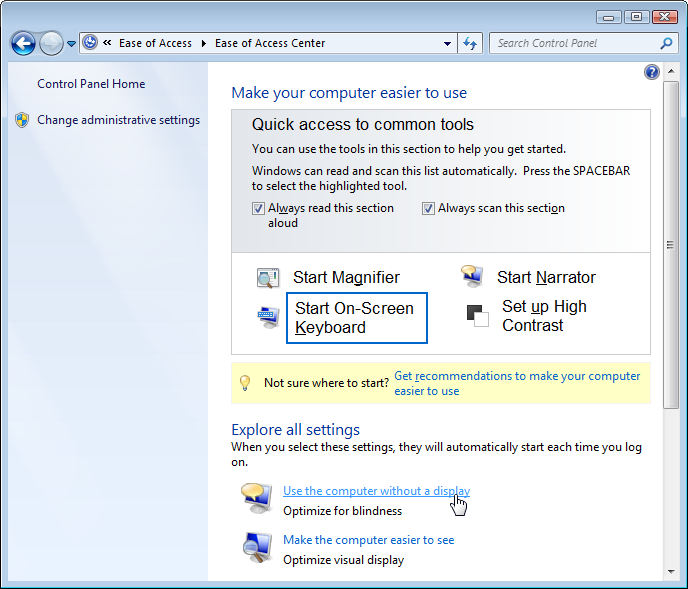688x589 pixels.
Task: Click the Ease of Access address bar icon
Action: click(90, 43)
